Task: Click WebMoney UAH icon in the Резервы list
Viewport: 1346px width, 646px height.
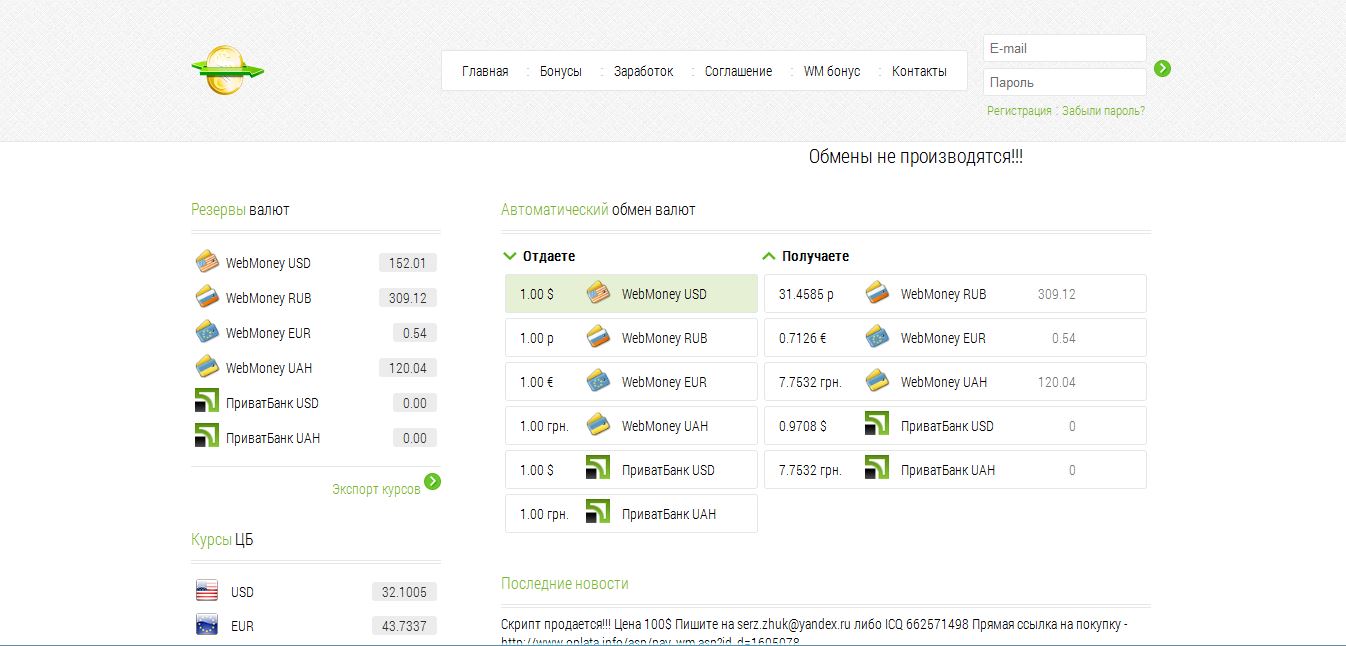Action: point(207,367)
